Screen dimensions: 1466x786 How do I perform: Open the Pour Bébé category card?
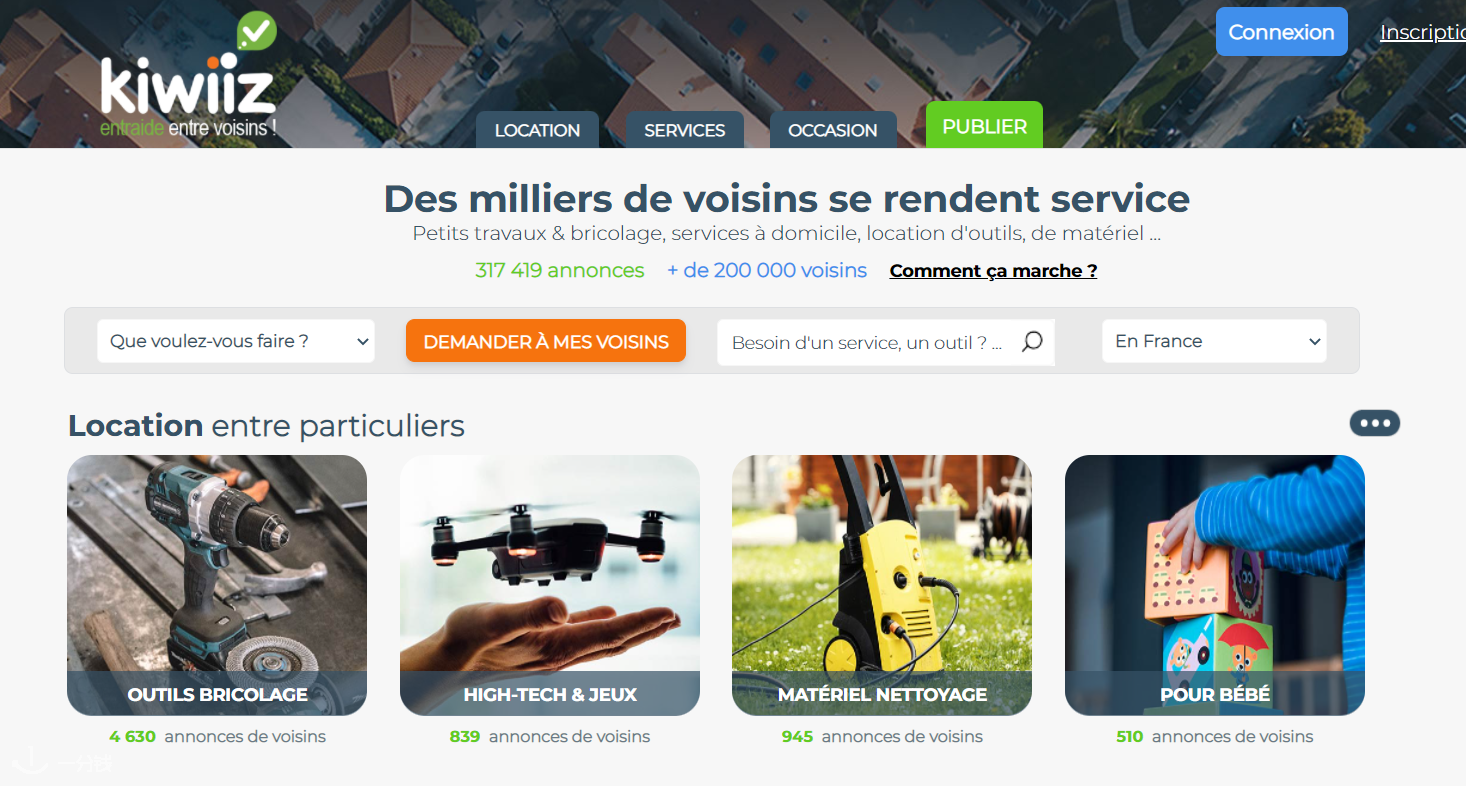pos(1215,585)
